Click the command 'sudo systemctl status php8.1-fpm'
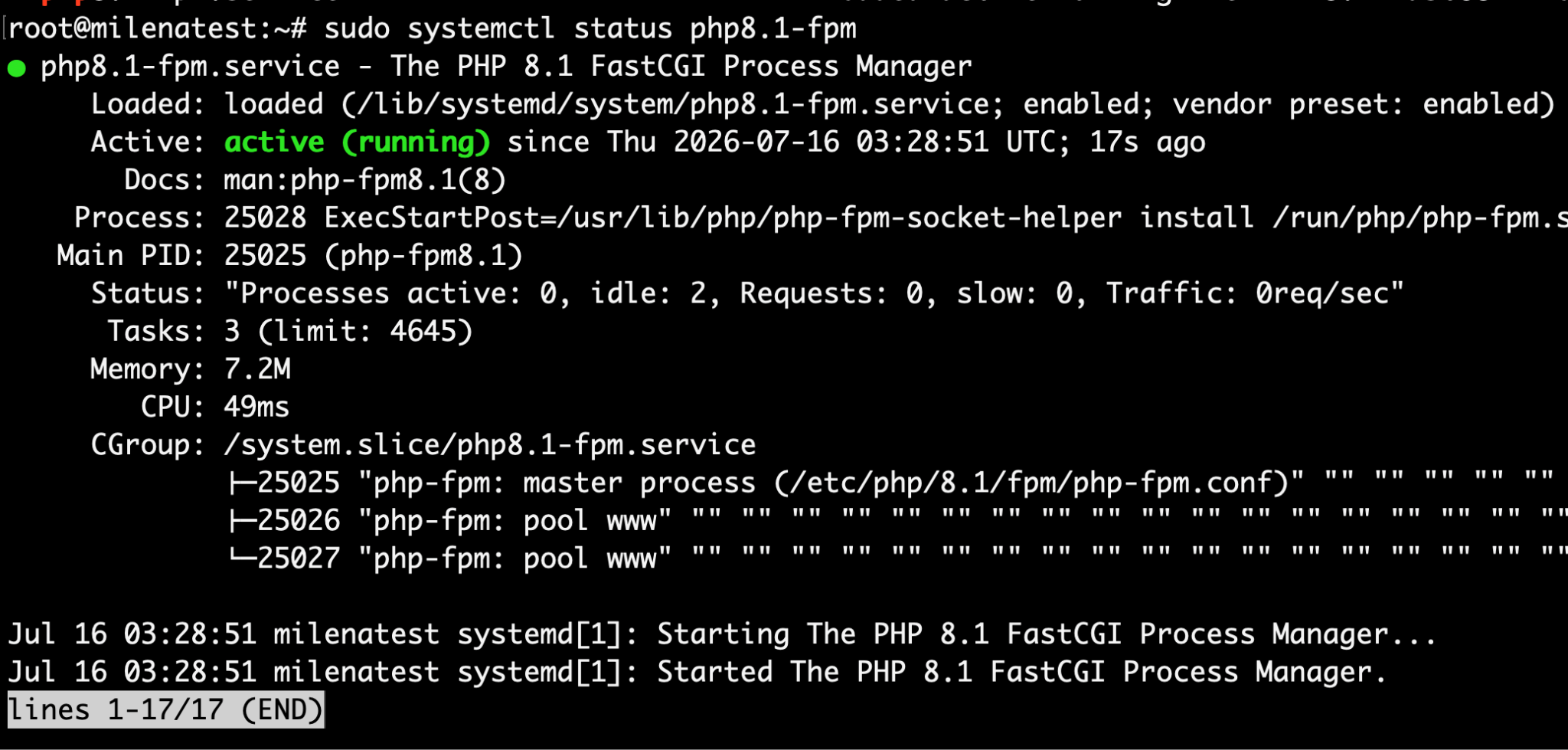 [x=590, y=28]
